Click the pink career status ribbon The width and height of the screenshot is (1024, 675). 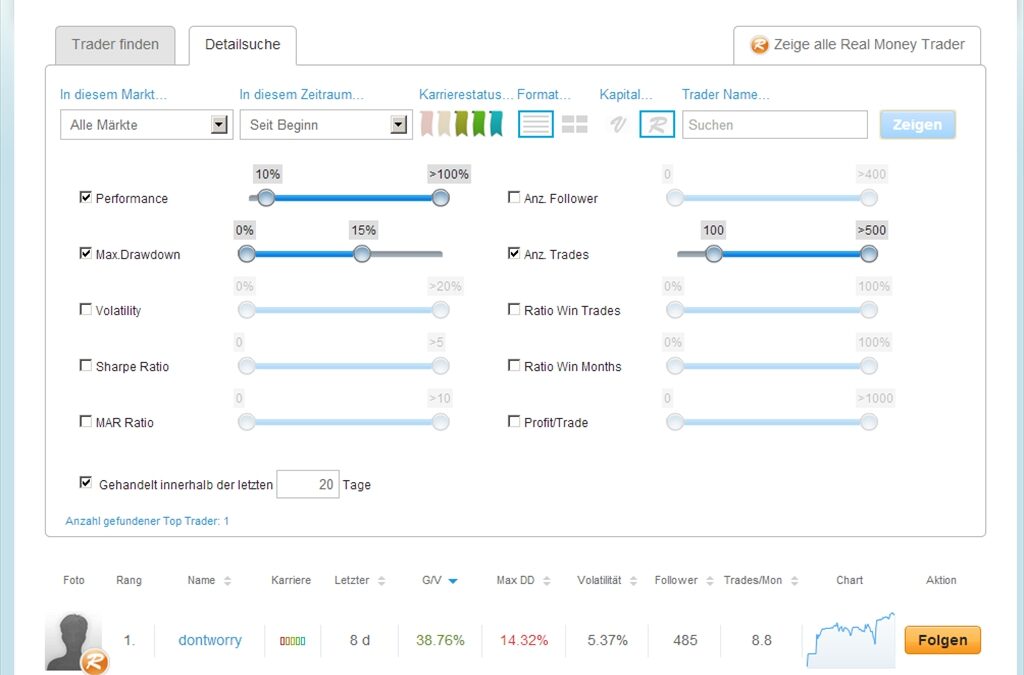point(428,124)
